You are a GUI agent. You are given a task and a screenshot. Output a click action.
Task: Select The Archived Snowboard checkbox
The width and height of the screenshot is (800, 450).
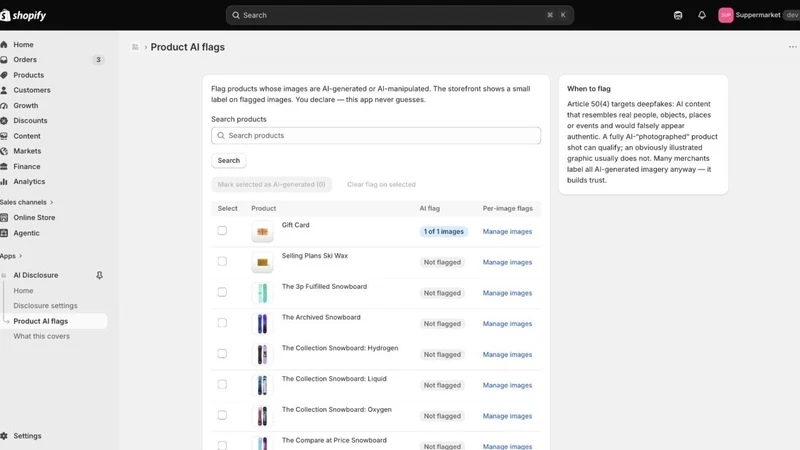pos(222,323)
